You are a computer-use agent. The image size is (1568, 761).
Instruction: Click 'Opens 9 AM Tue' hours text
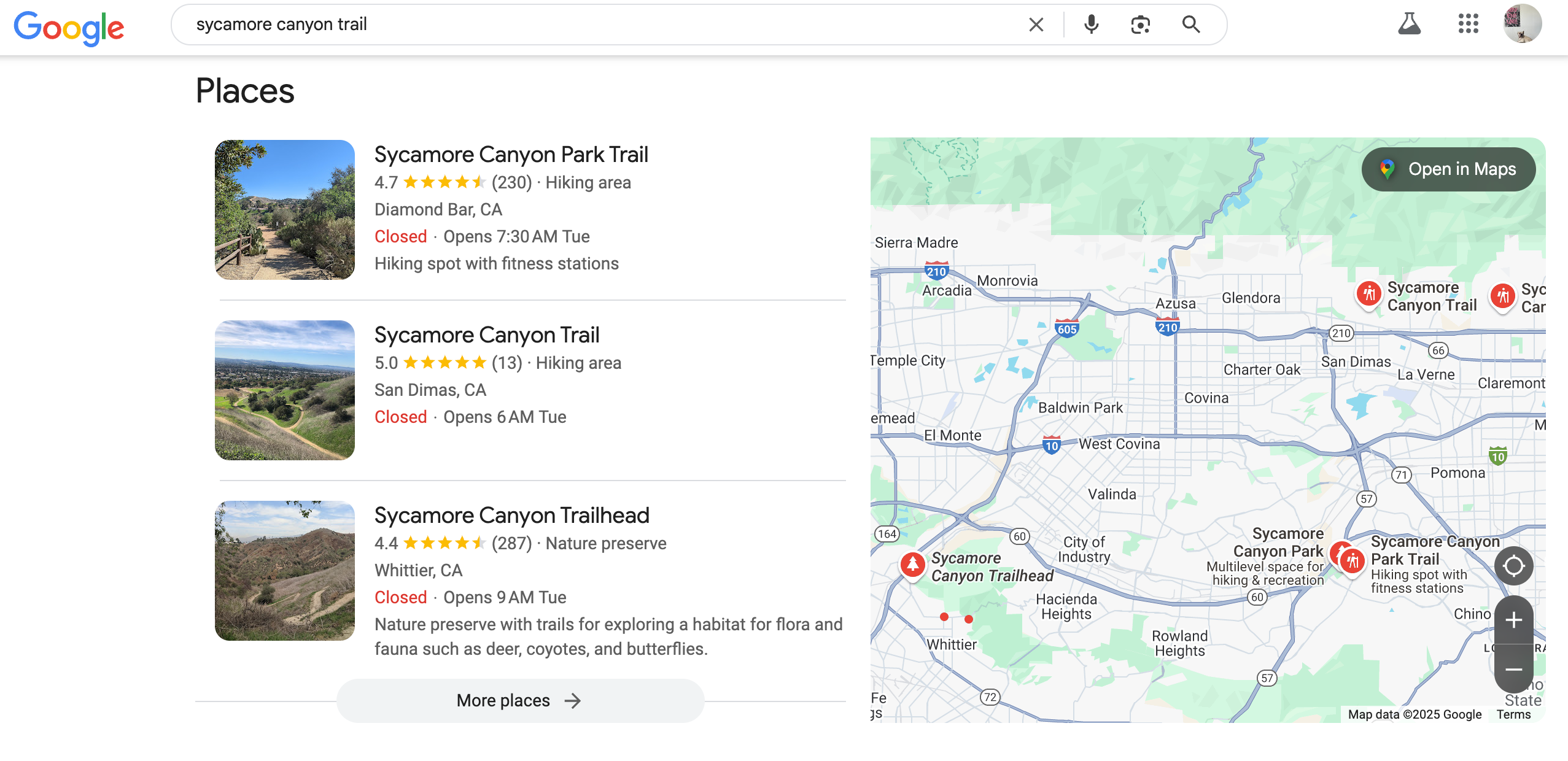505,598
